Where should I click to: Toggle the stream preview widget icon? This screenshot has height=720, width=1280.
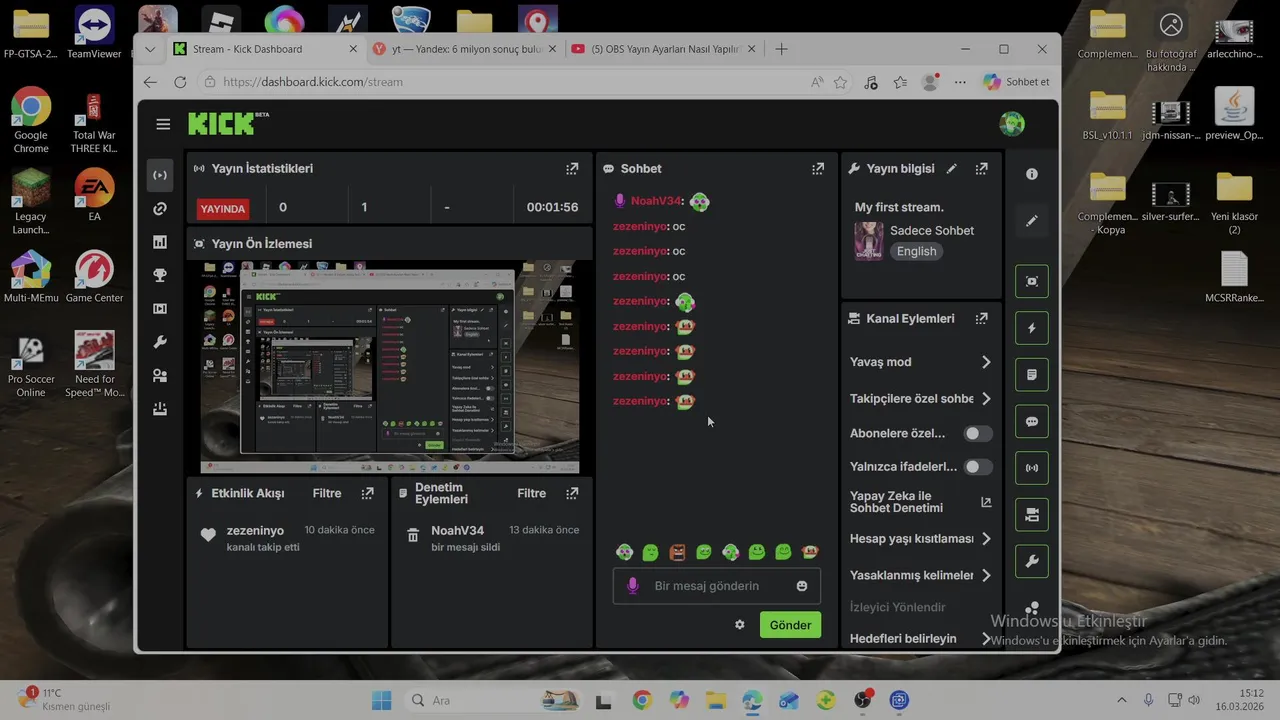click(x=1032, y=281)
